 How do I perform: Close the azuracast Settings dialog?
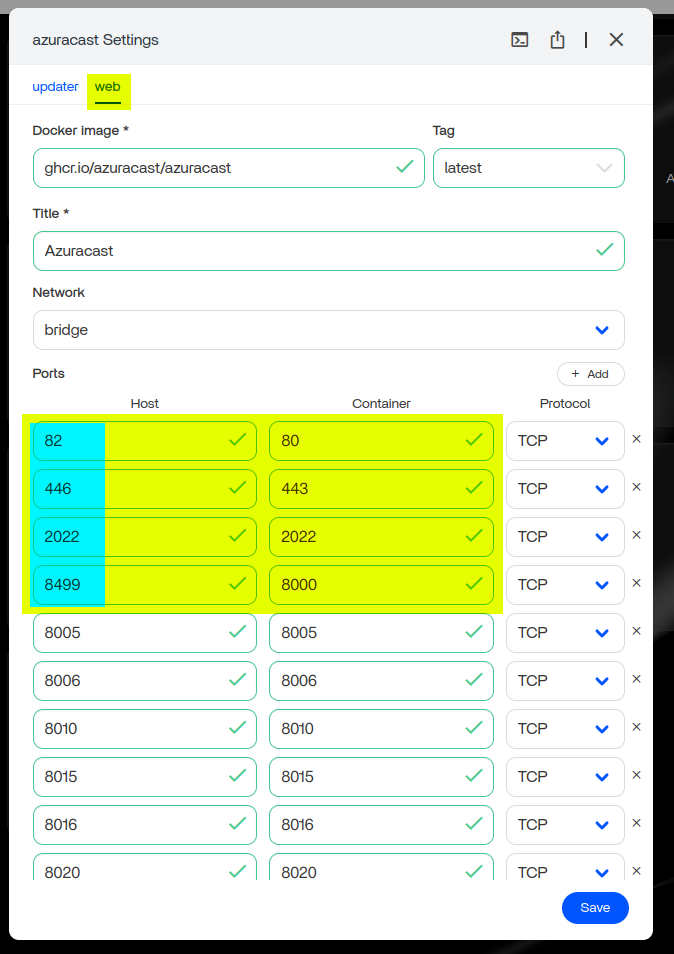pyautogui.click(x=616, y=40)
